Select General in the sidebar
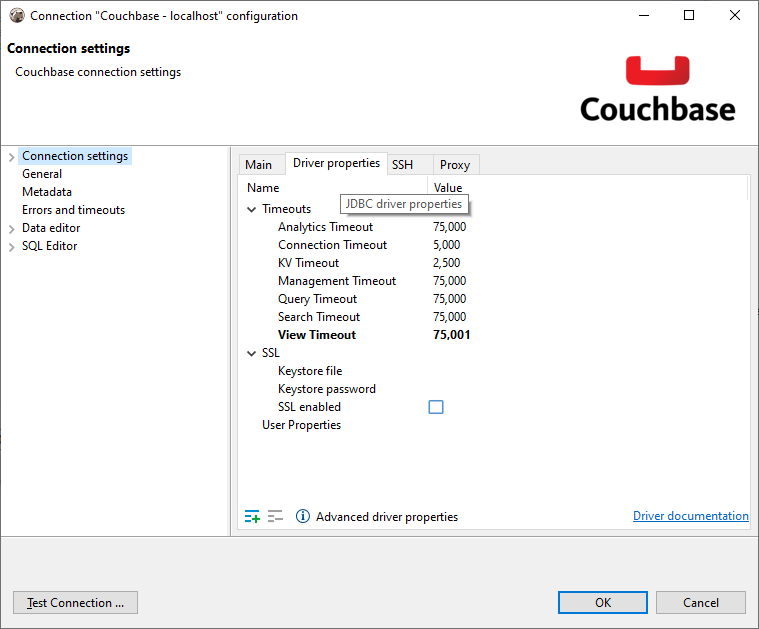The height and width of the screenshot is (629, 759). [x=42, y=174]
